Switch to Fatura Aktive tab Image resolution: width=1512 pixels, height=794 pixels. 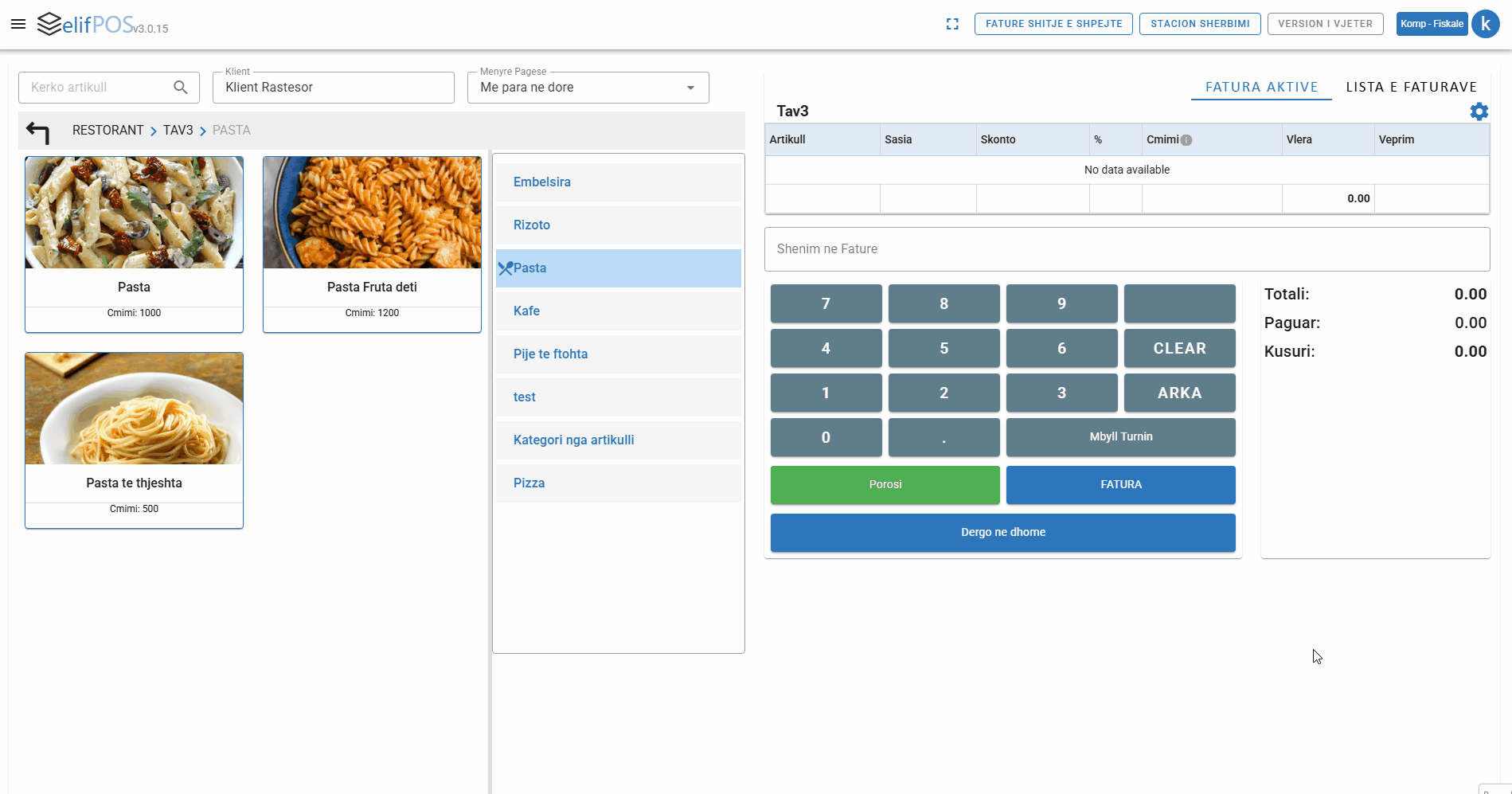[x=1261, y=87]
